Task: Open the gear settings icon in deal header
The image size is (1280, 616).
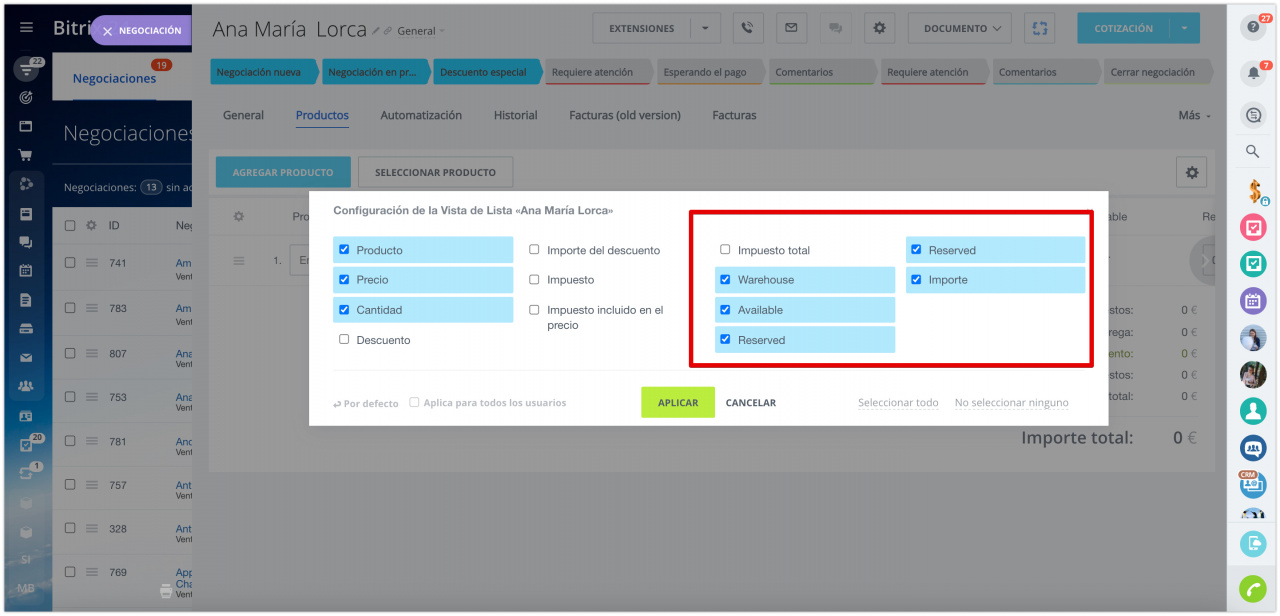Action: coord(880,28)
